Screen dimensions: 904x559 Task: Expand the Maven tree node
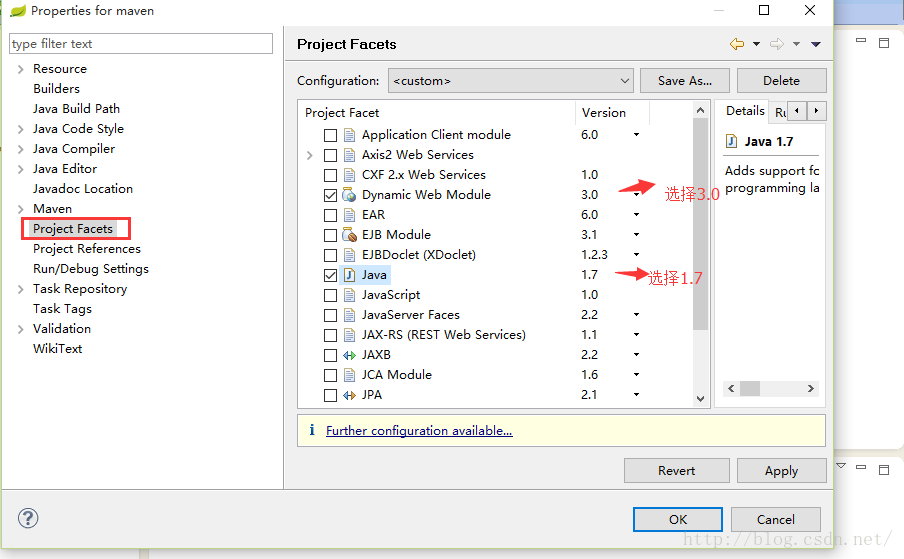click(x=21, y=209)
